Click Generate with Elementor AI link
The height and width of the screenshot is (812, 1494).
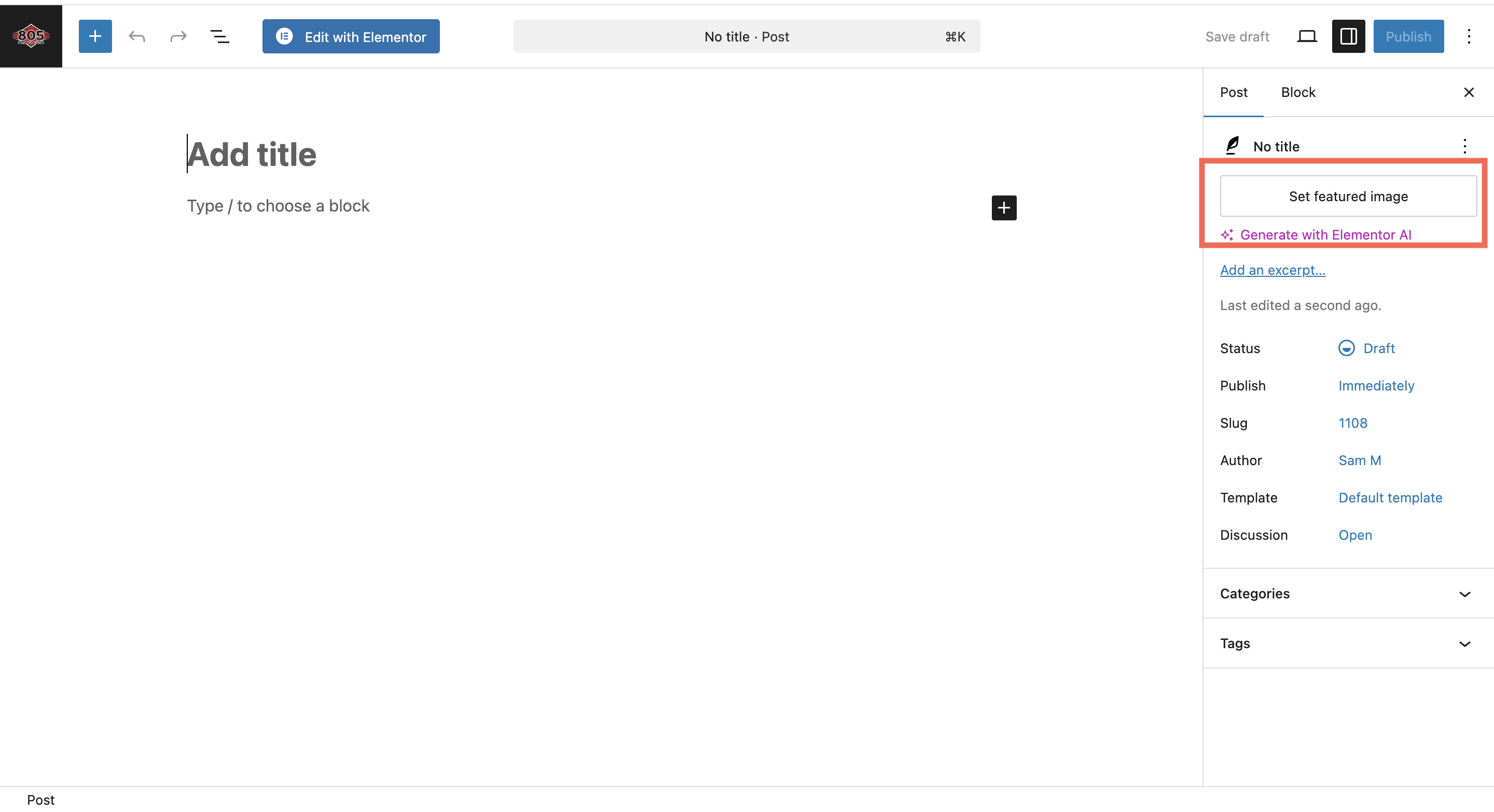coord(1317,235)
